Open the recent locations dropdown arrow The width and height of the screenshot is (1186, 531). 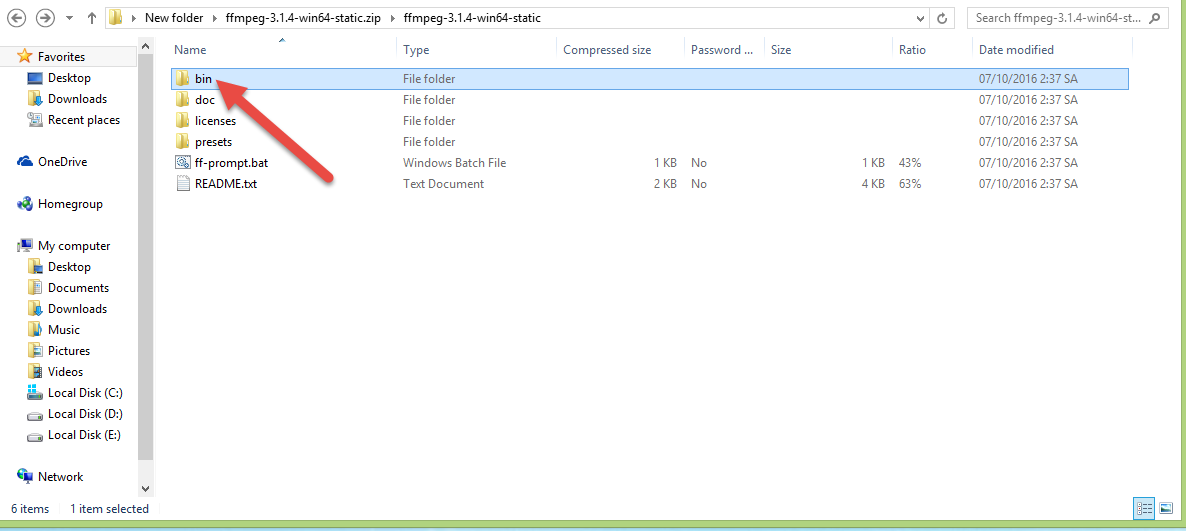coord(70,18)
